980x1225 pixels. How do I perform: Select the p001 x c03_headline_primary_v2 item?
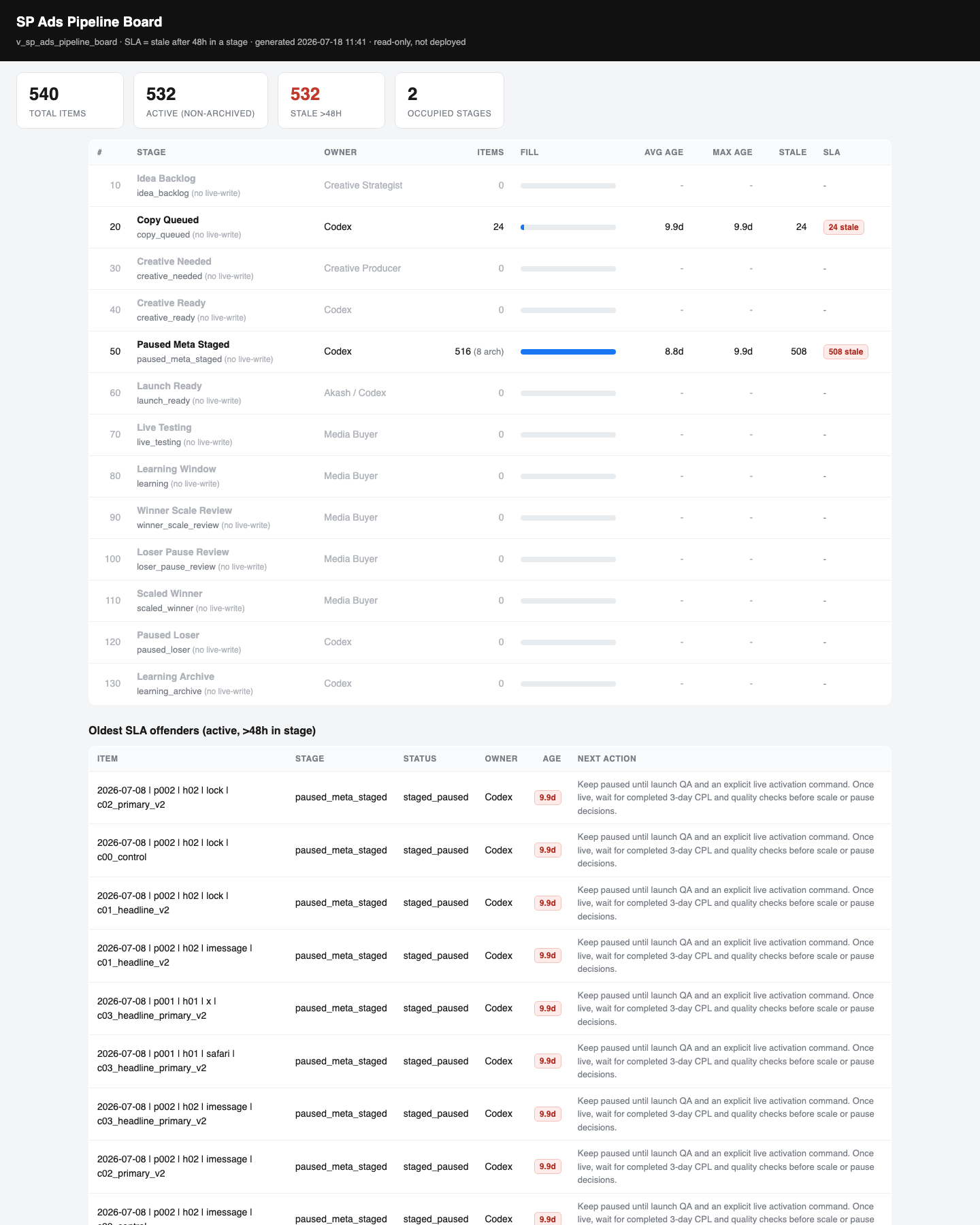[157, 1009]
